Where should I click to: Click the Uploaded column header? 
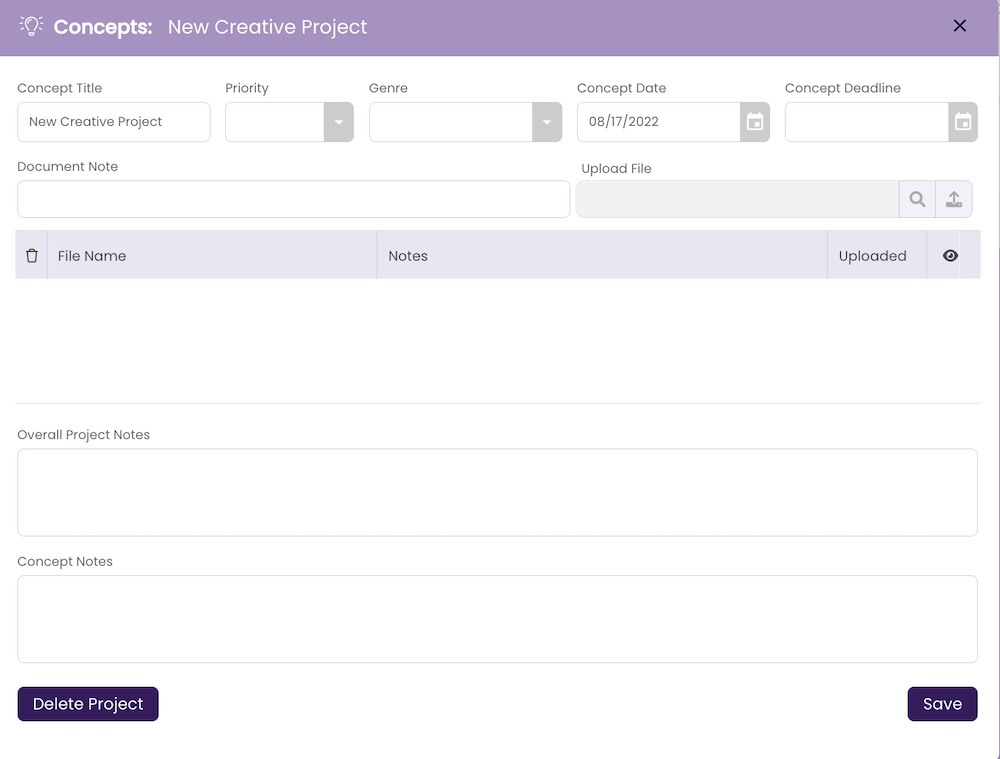877,256
